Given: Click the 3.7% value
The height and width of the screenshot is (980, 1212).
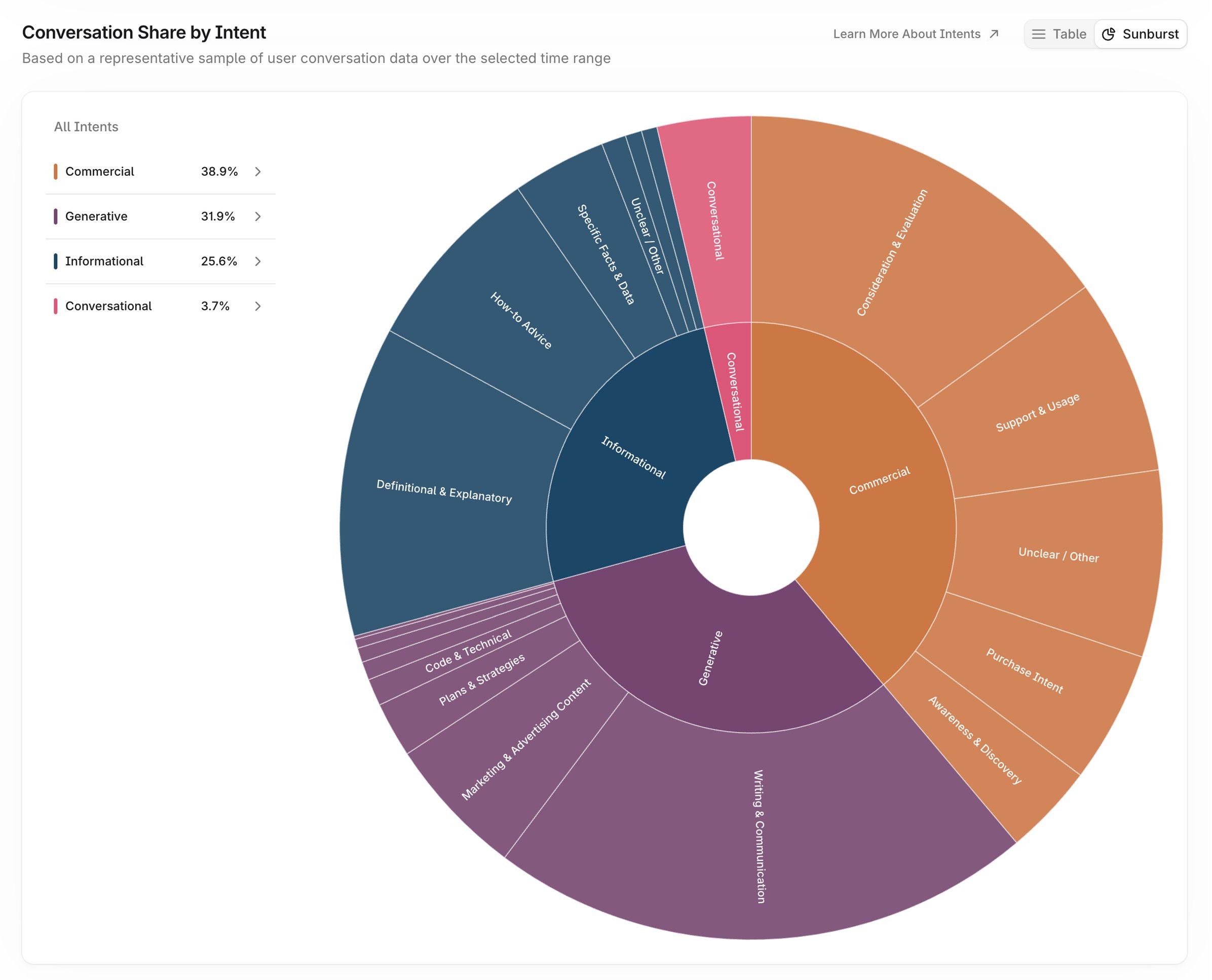Looking at the screenshot, I should 215,306.
